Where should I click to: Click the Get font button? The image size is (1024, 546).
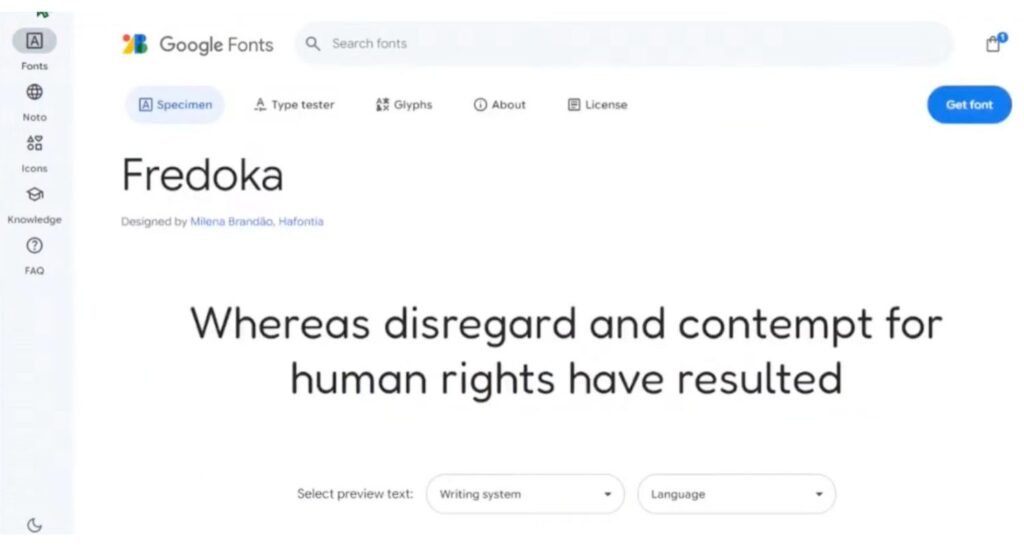(x=969, y=104)
